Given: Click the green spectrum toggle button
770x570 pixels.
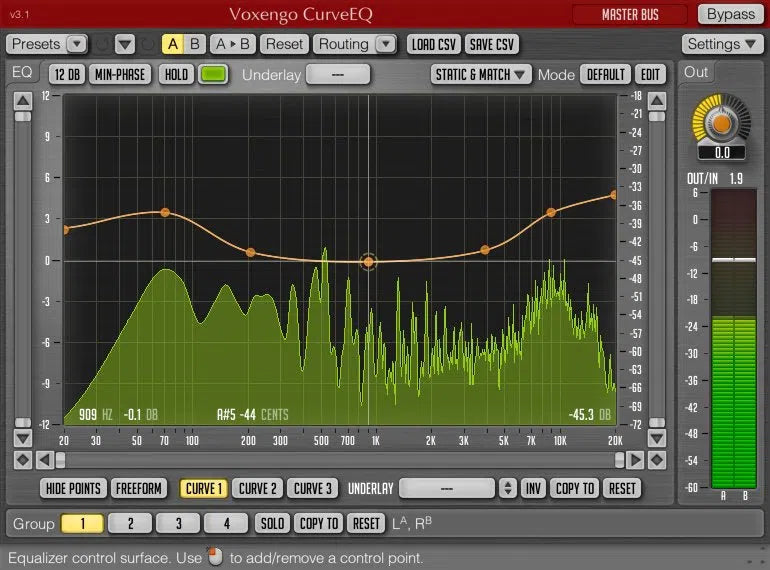Looking at the screenshot, I should click(x=213, y=75).
